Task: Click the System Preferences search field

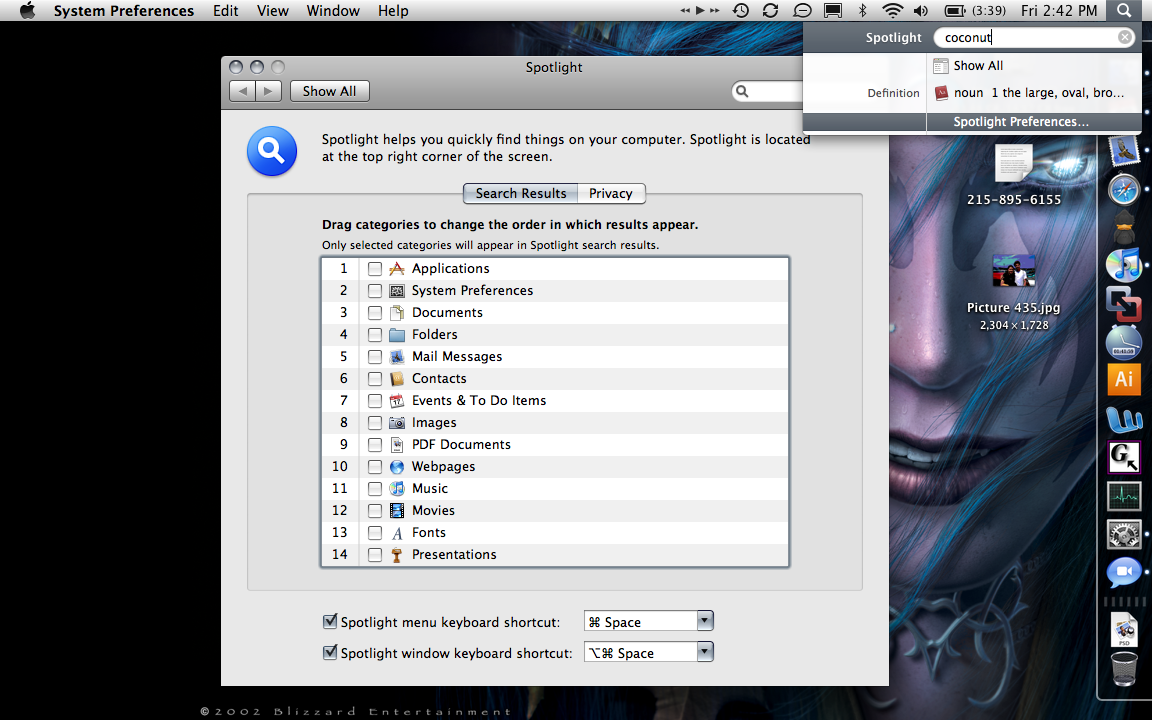Action: coord(768,91)
